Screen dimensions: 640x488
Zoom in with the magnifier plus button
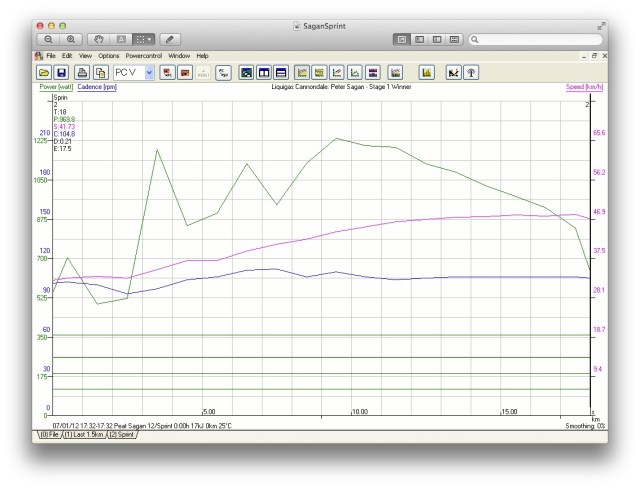pyautogui.click(x=71, y=39)
